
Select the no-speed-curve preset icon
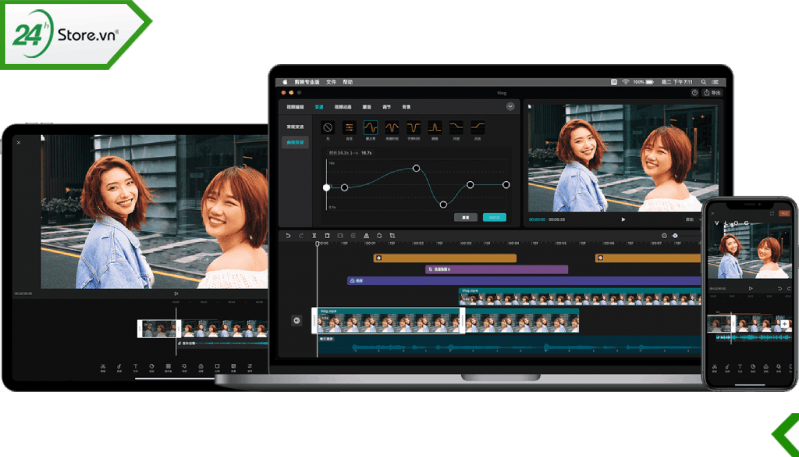[328, 127]
